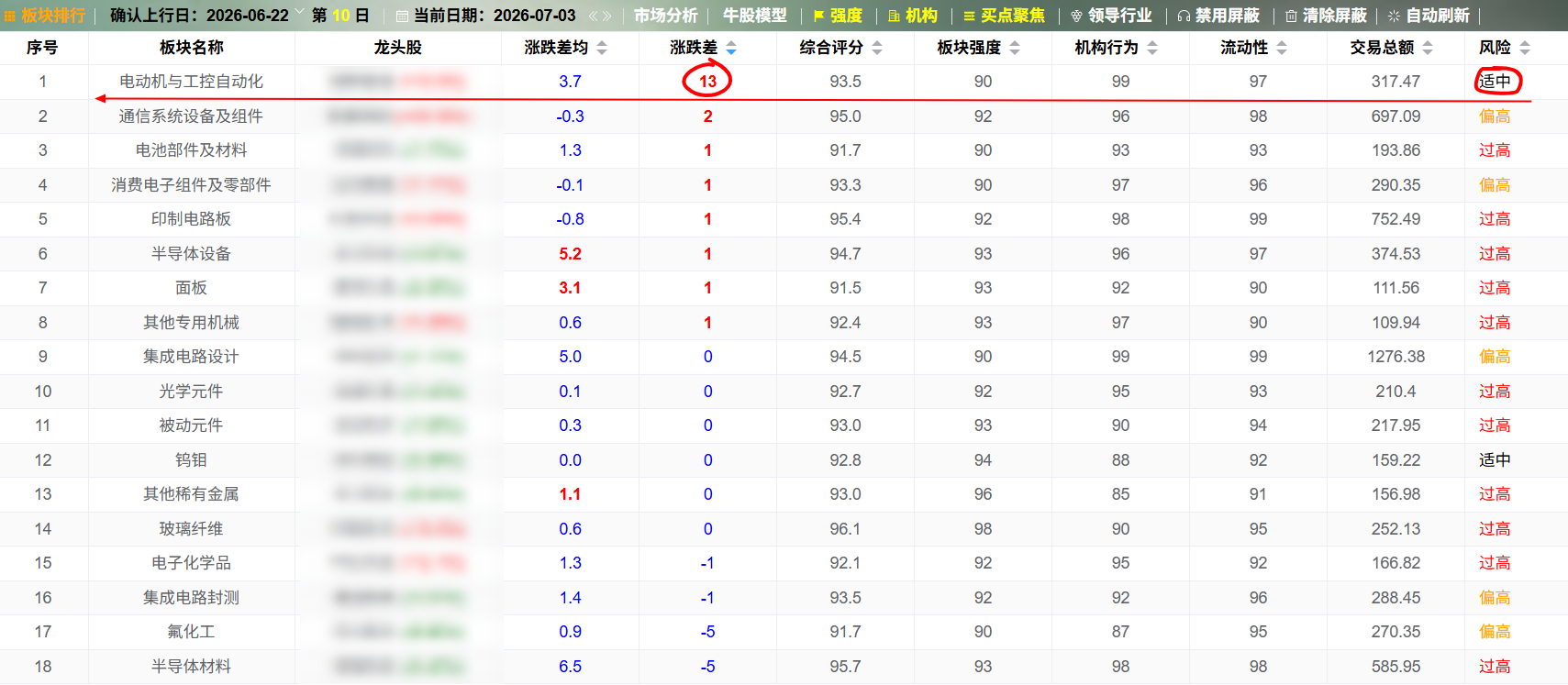This screenshot has height=685, width=1568.
Task: Select 半导体设备 sector
Action: [191, 254]
